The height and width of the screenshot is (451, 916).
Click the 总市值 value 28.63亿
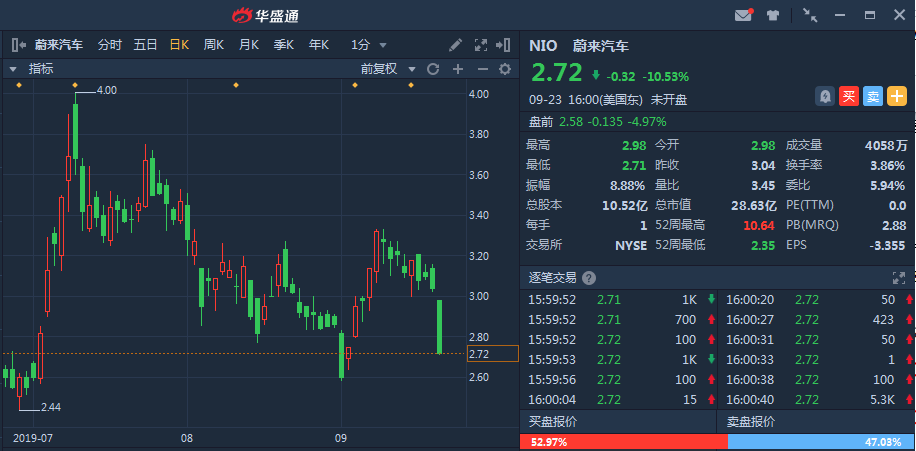click(754, 206)
